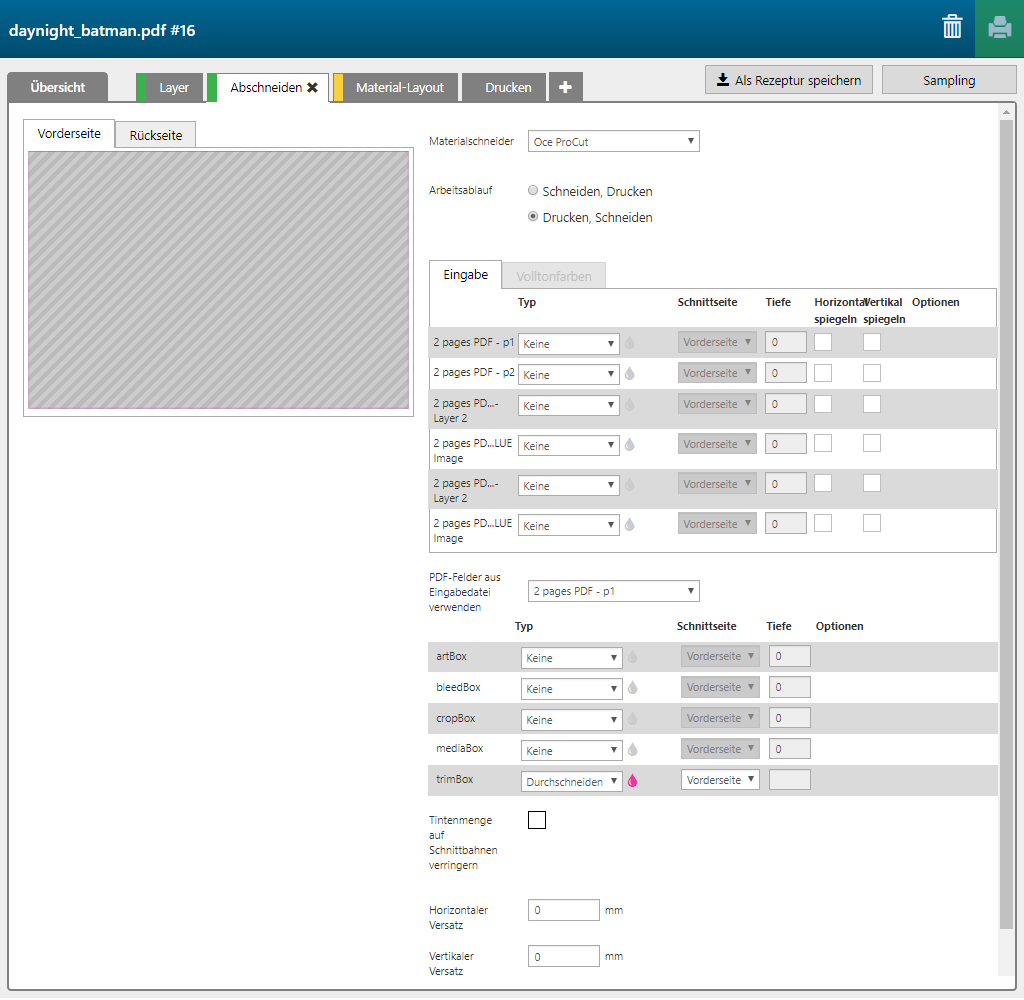Check Horizontal spiegeln for 2 pages PDF - p2
Image resolution: width=1024 pixels, height=1000 pixels.
823,374
